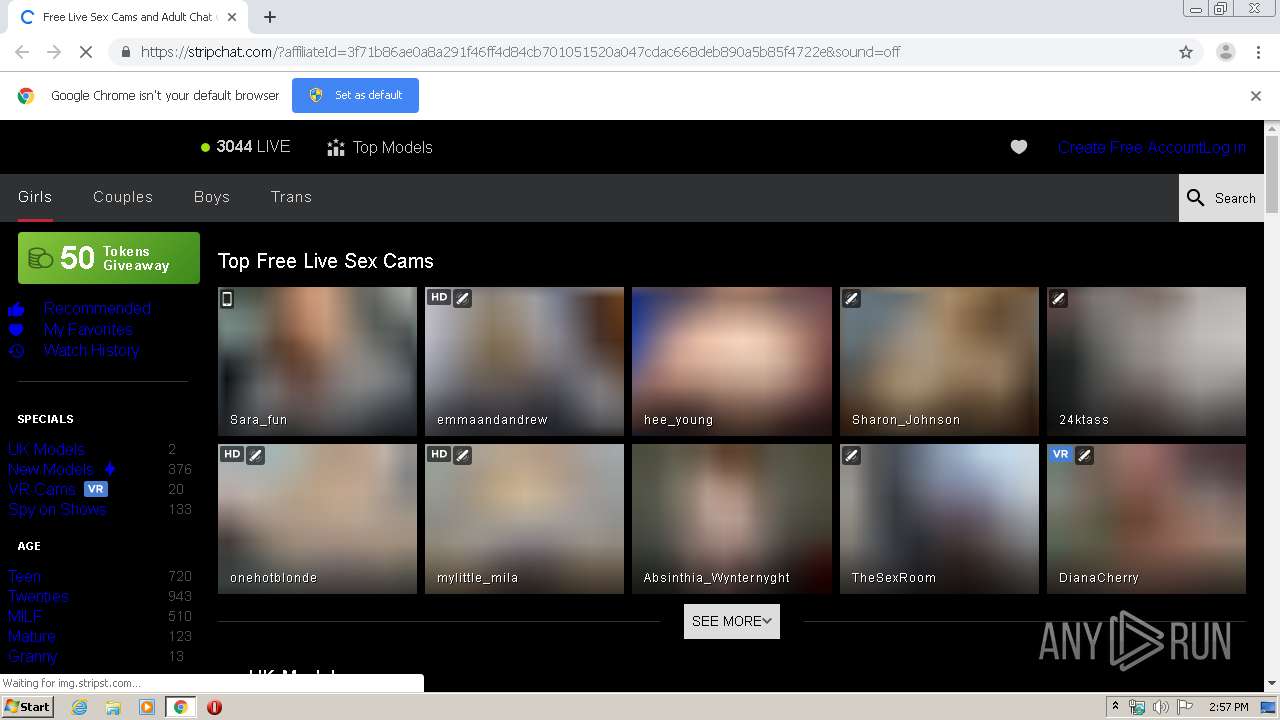Open the TheSexRoom cam thumbnail

[x=939, y=519]
